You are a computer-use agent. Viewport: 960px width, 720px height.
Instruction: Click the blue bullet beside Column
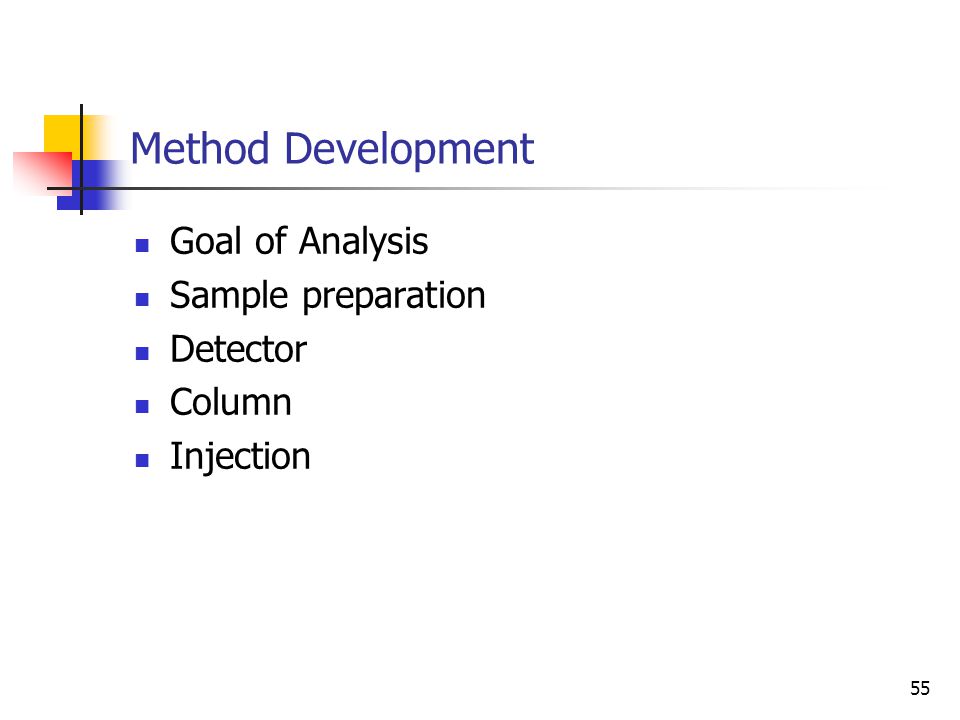(x=142, y=407)
